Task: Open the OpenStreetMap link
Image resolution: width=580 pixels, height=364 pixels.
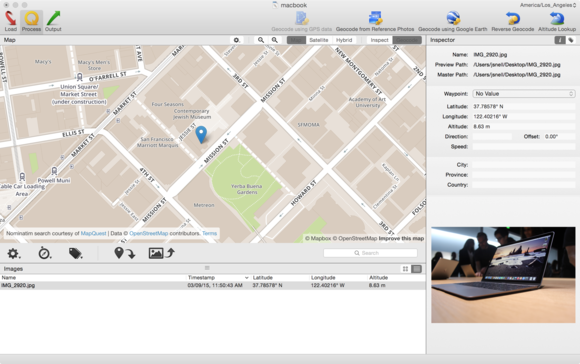Action: pyautogui.click(x=148, y=233)
